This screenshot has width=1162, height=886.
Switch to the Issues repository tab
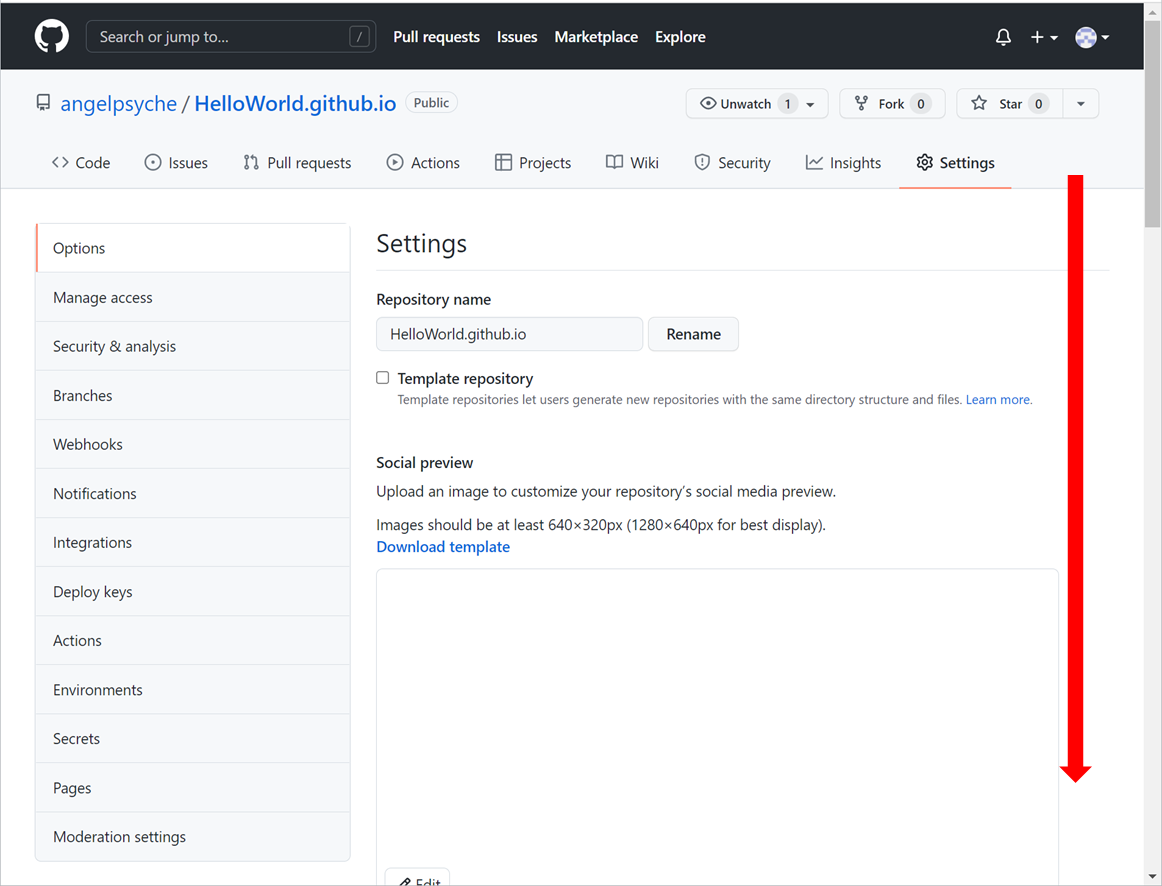tap(176, 163)
